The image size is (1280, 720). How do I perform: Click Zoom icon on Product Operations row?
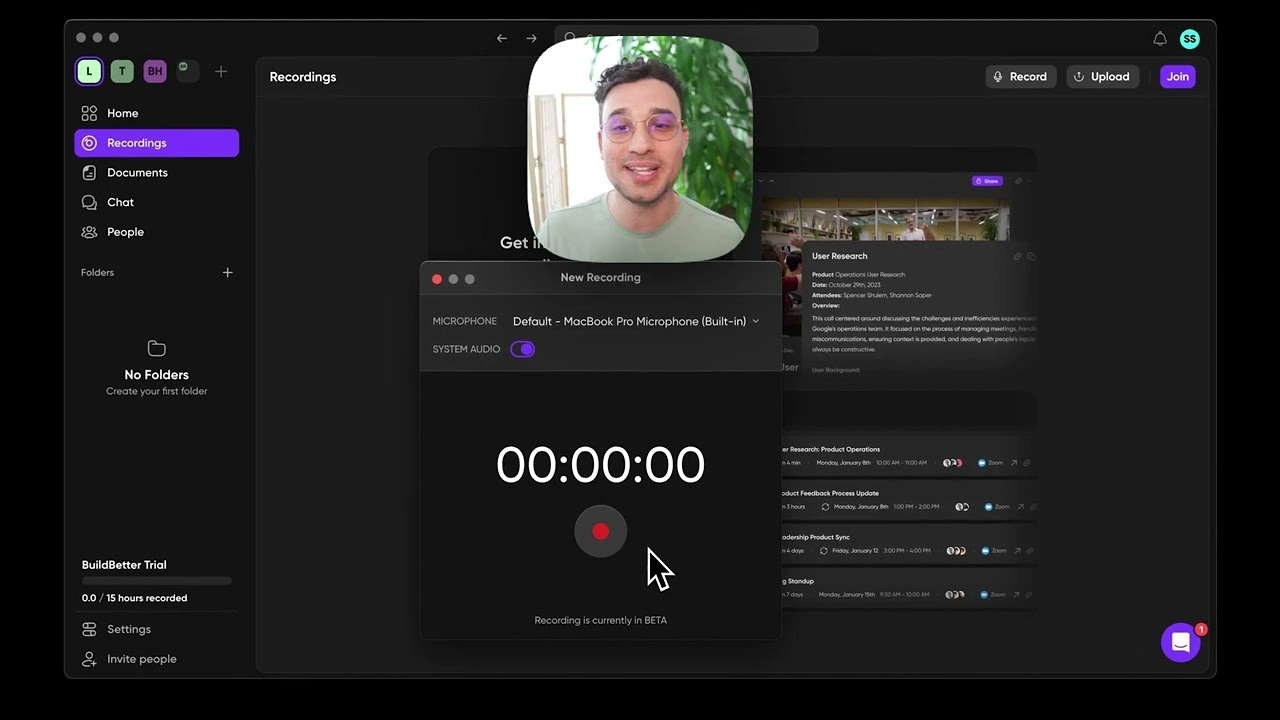coord(982,463)
